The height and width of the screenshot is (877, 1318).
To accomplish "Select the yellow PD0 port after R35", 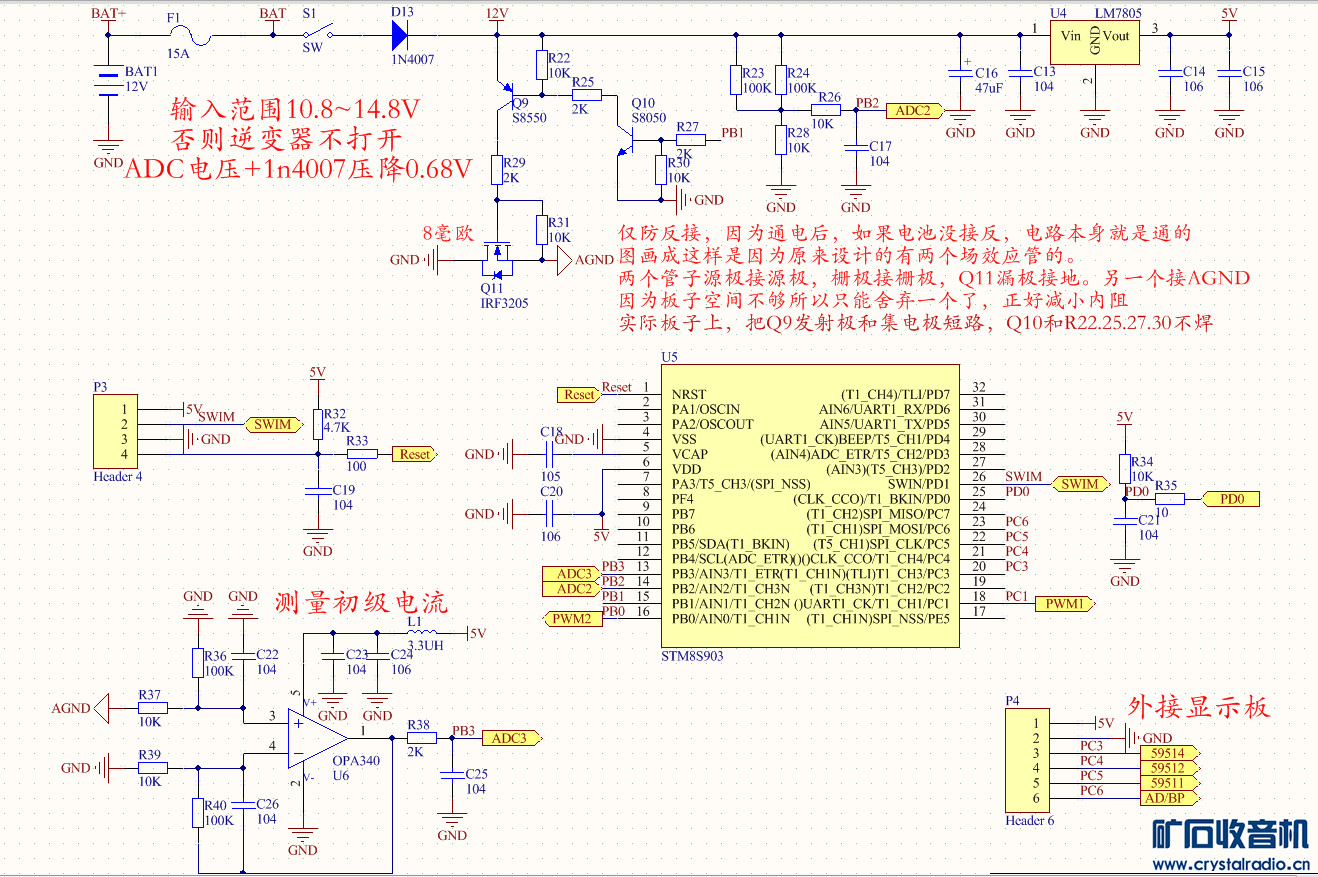I will (x=1231, y=498).
